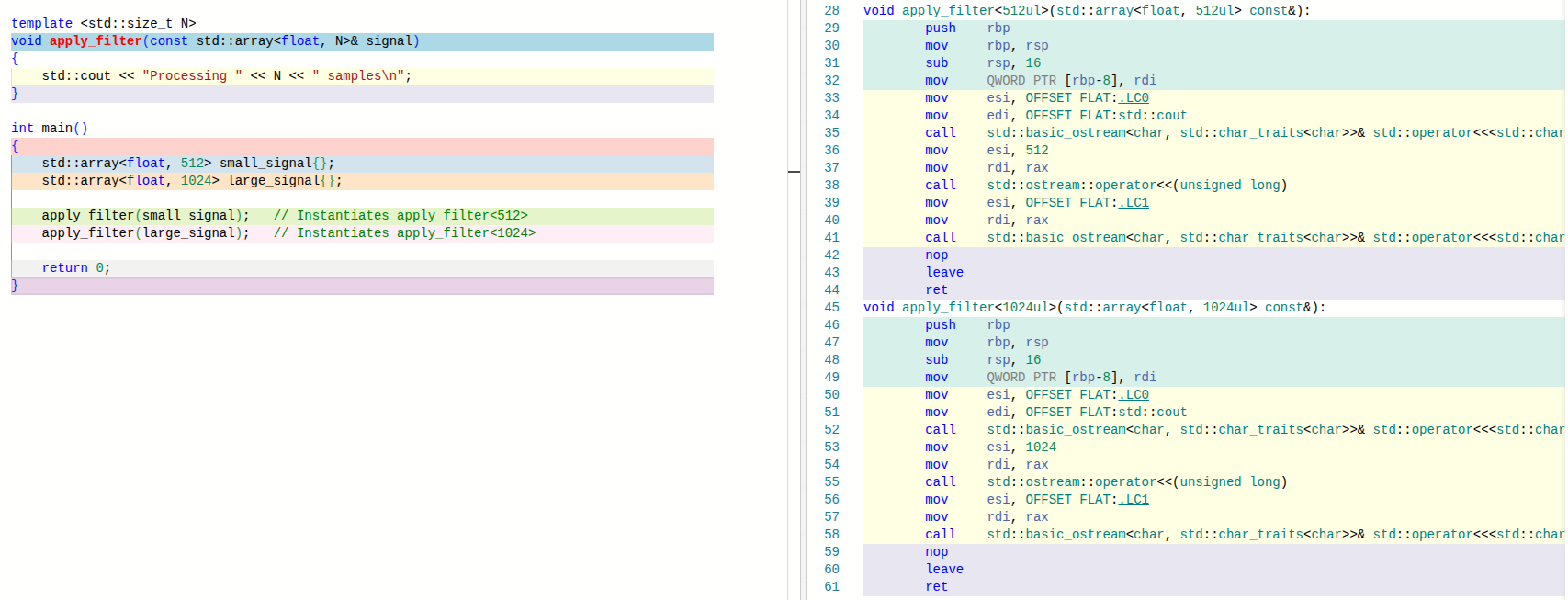Click line number 28 in assembly gutter

[831, 11]
